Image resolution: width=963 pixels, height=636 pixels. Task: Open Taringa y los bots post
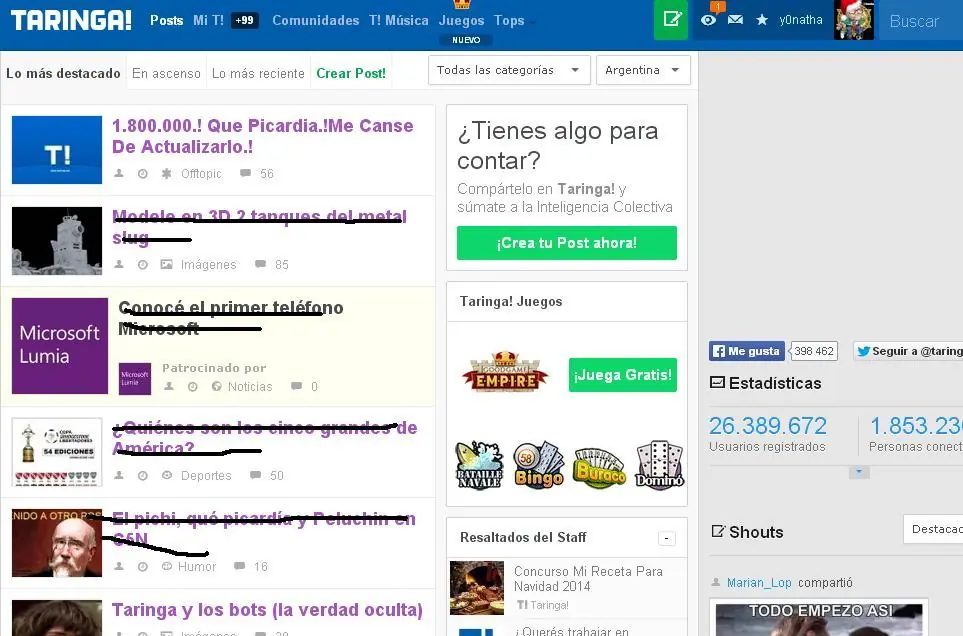click(267, 610)
